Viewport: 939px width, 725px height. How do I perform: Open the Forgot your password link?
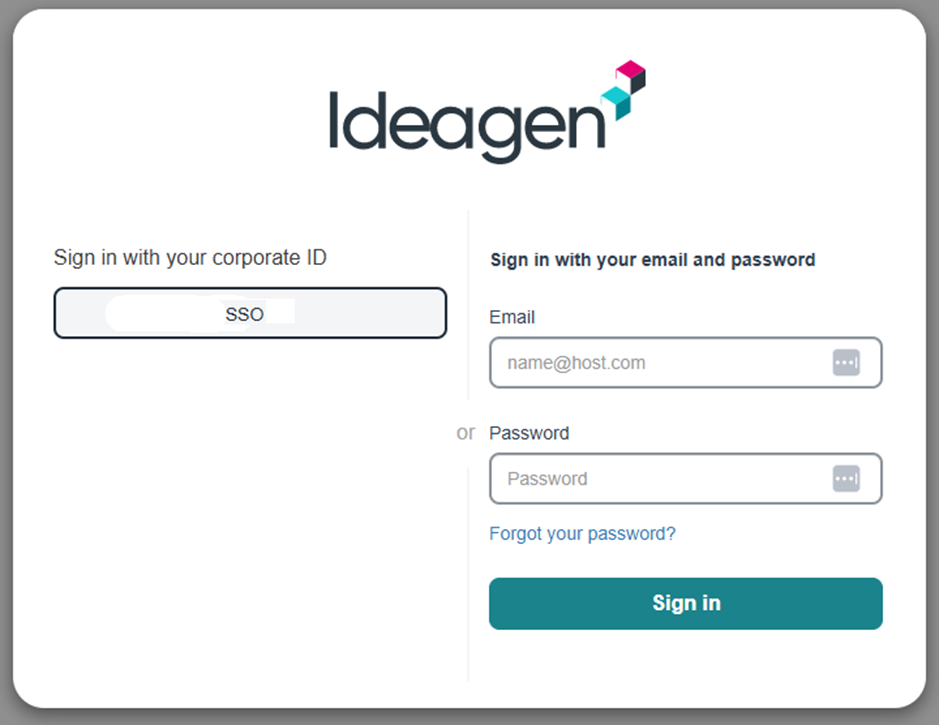pyautogui.click(x=582, y=534)
